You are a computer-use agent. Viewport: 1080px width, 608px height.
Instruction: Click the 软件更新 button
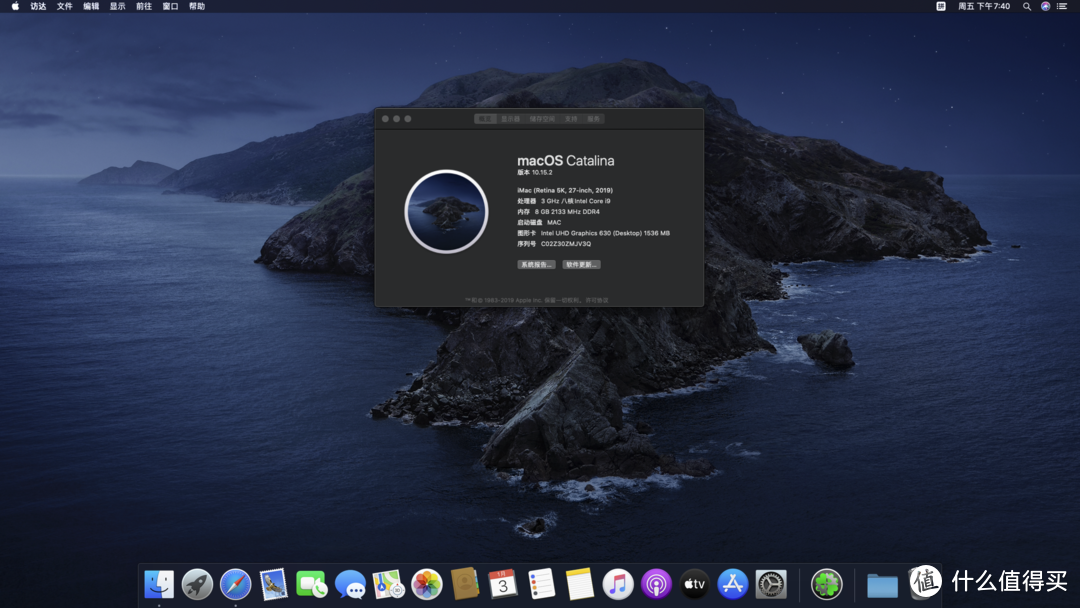[x=581, y=264]
